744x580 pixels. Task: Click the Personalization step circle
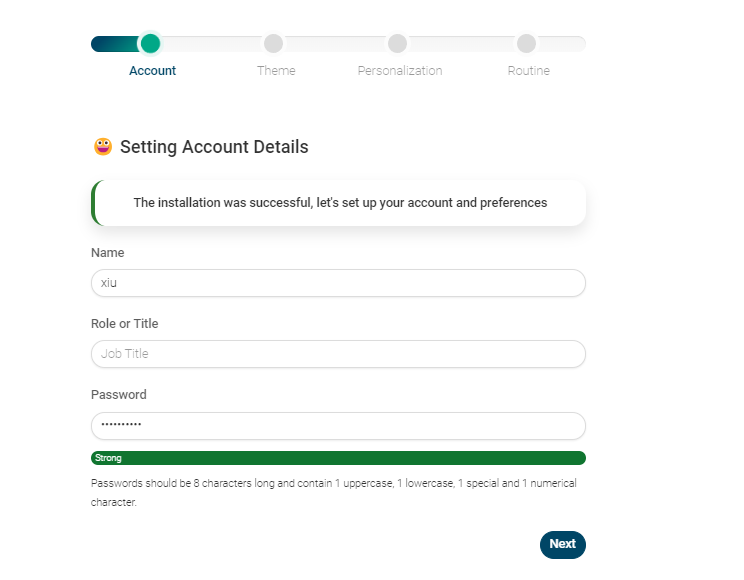point(397,43)
